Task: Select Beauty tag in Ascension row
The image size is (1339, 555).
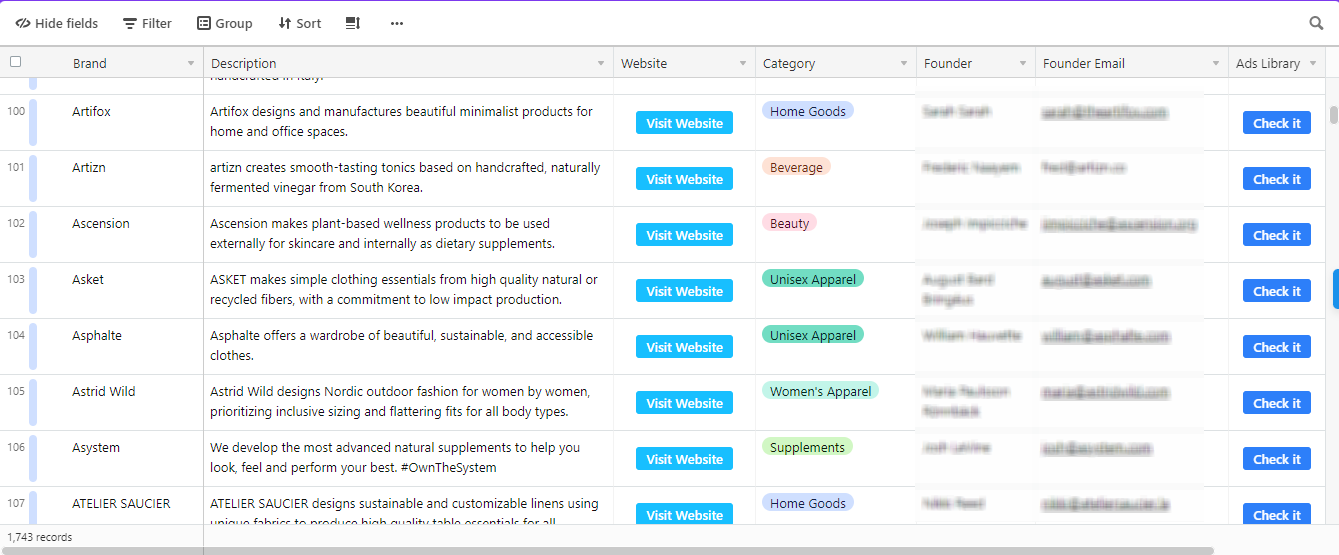Action: point(789,223)
